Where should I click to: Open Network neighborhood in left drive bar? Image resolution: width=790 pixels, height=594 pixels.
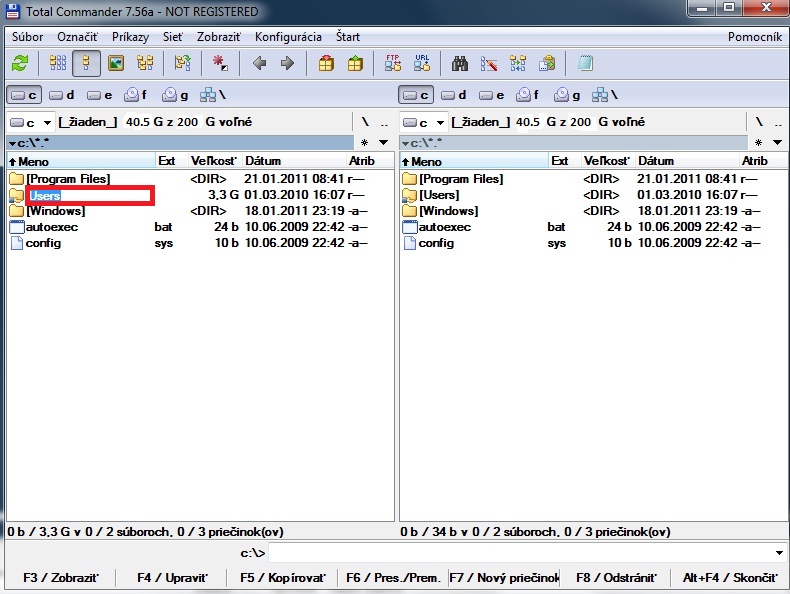[x=213, y=95]
